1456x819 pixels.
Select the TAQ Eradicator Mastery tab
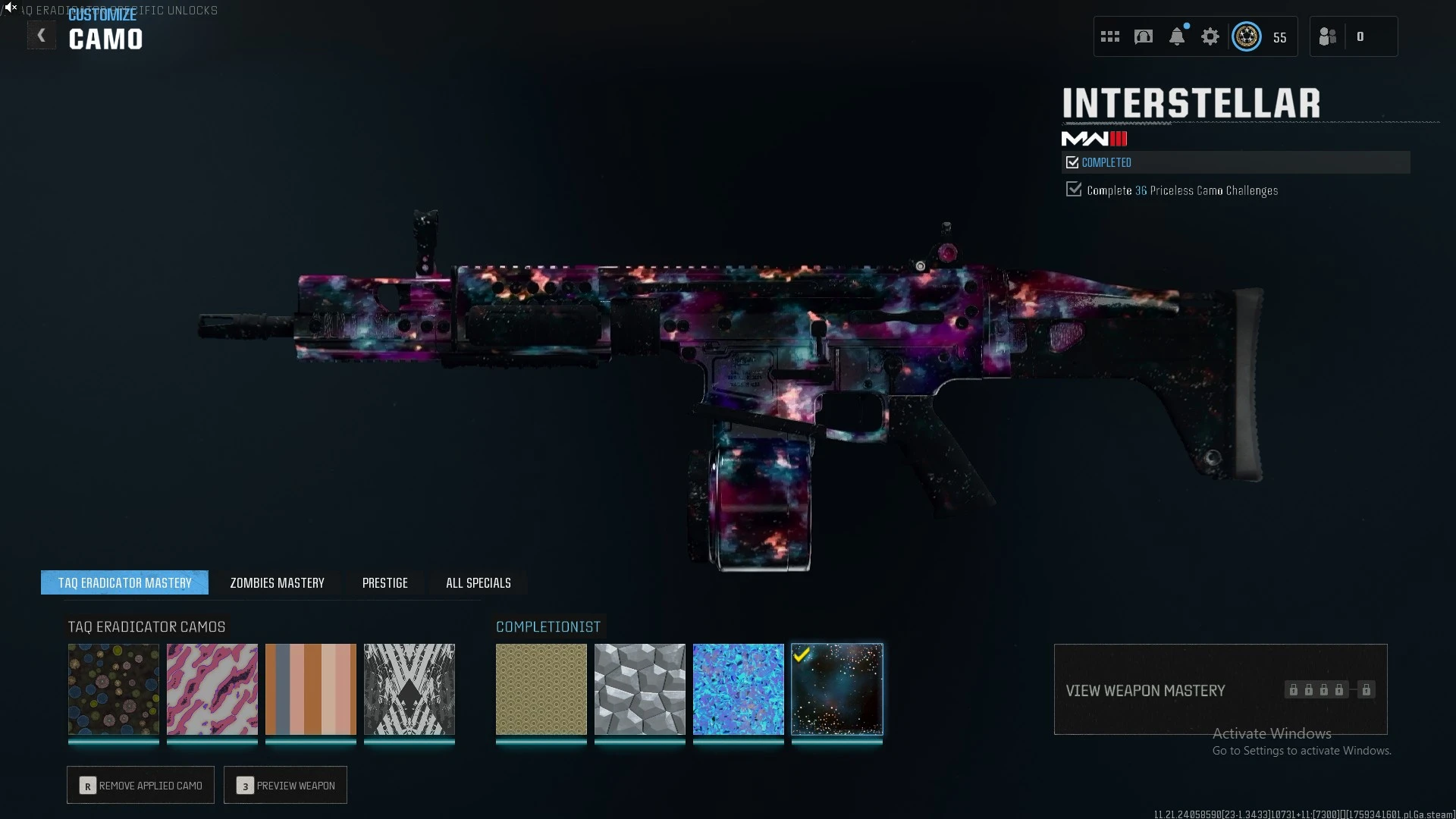(124, 582)
